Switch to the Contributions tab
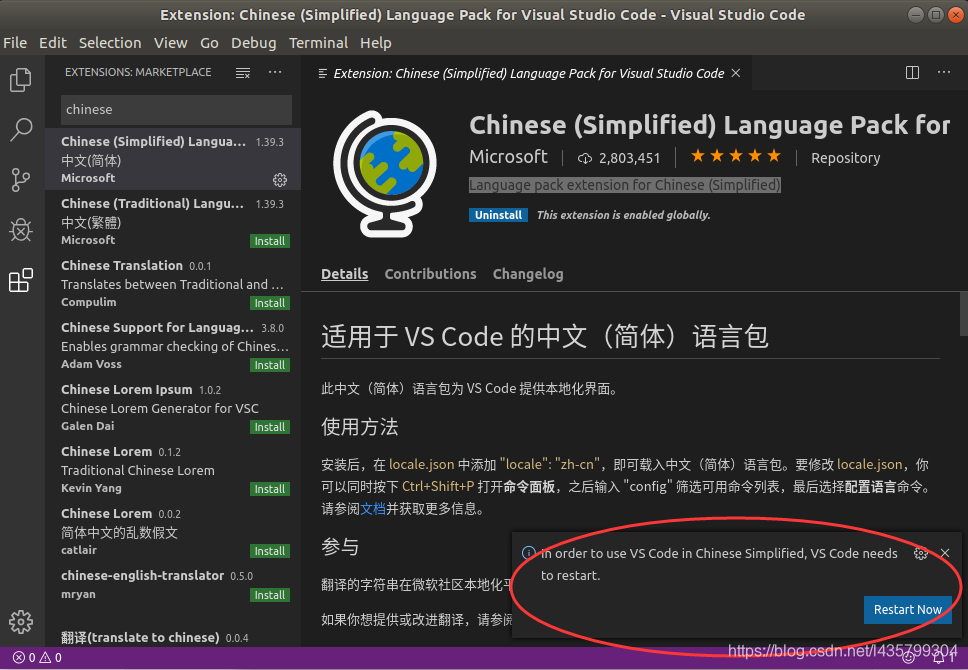This screenshot has width=968, height=670. click(430, 274)
